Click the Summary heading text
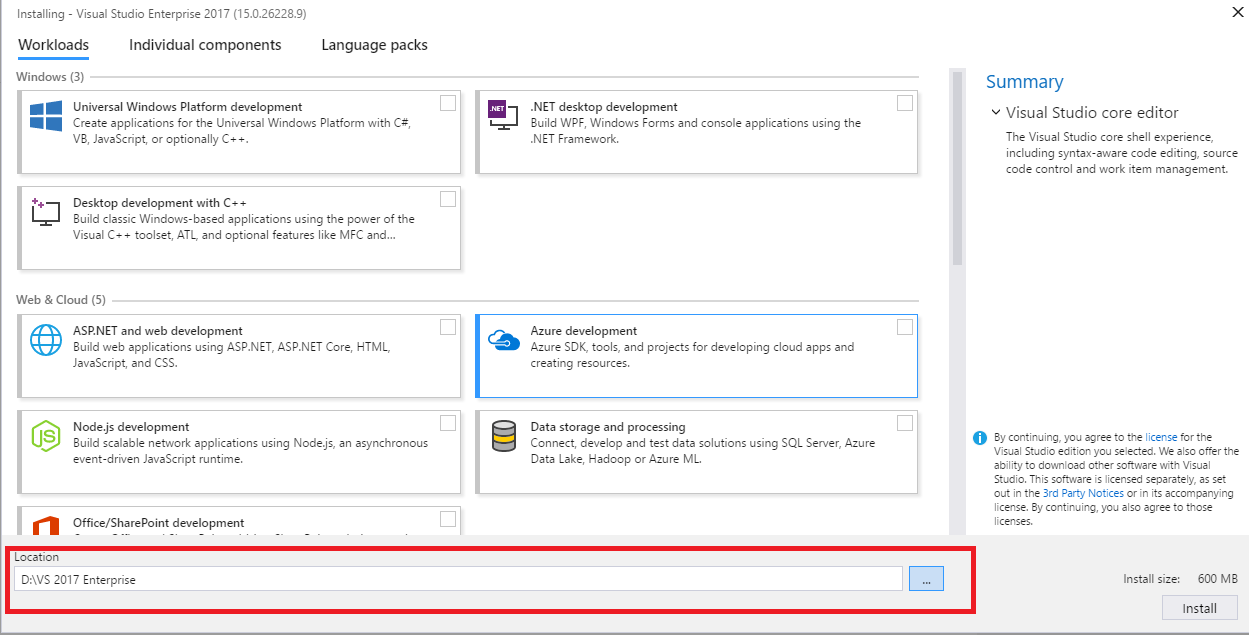 [1025, 82]
